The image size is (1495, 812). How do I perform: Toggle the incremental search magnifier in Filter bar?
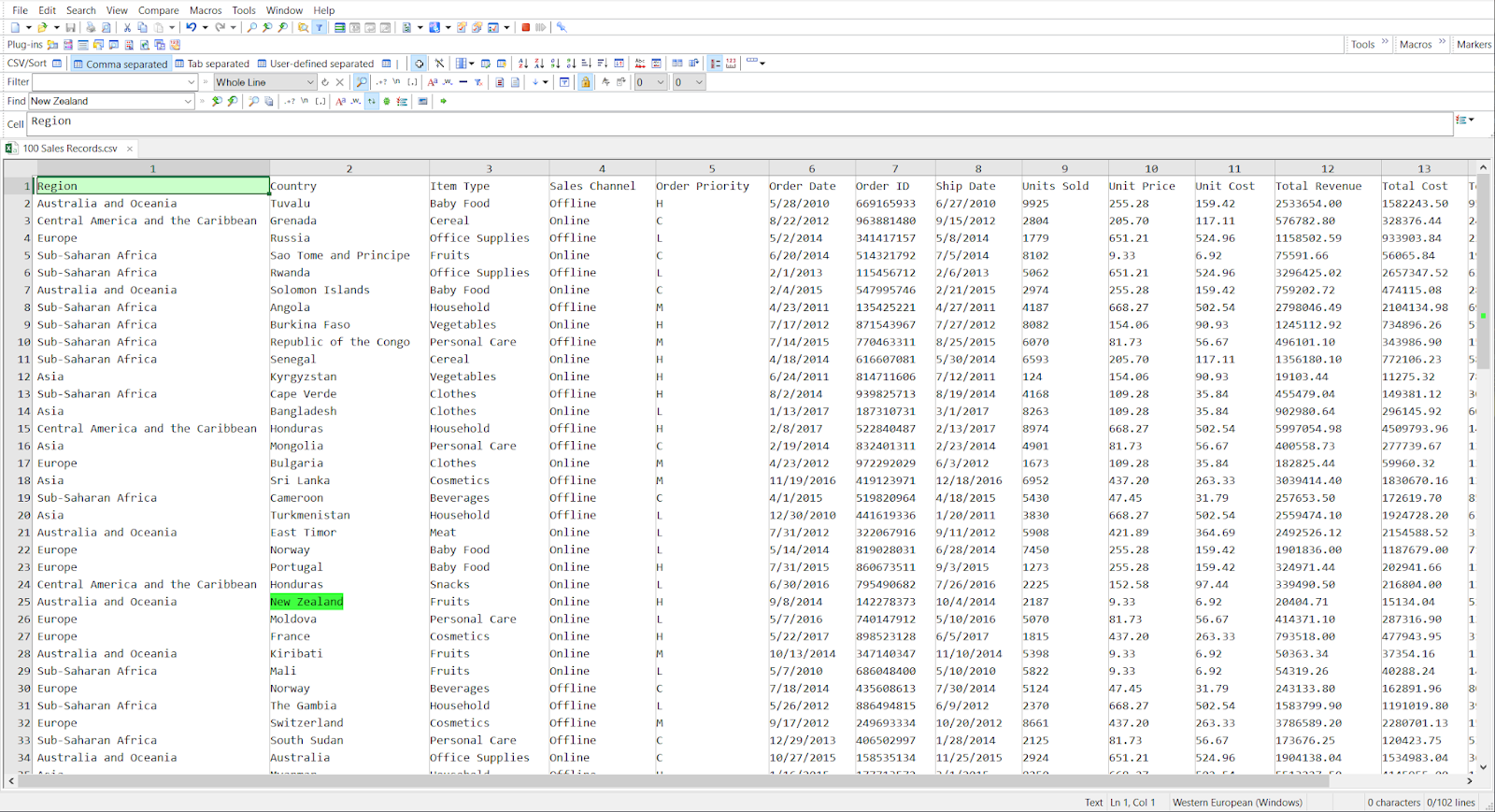(x=362, y=82)
